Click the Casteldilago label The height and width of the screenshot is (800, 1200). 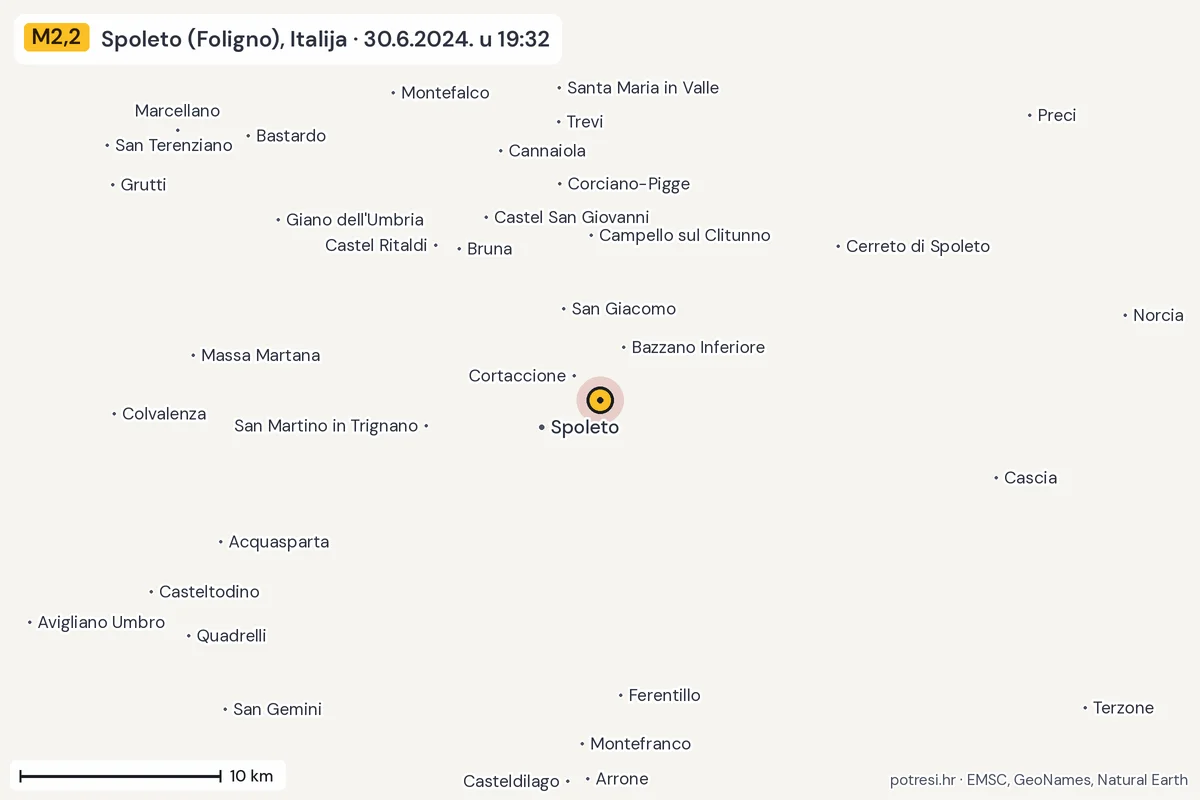pos(511,781)
